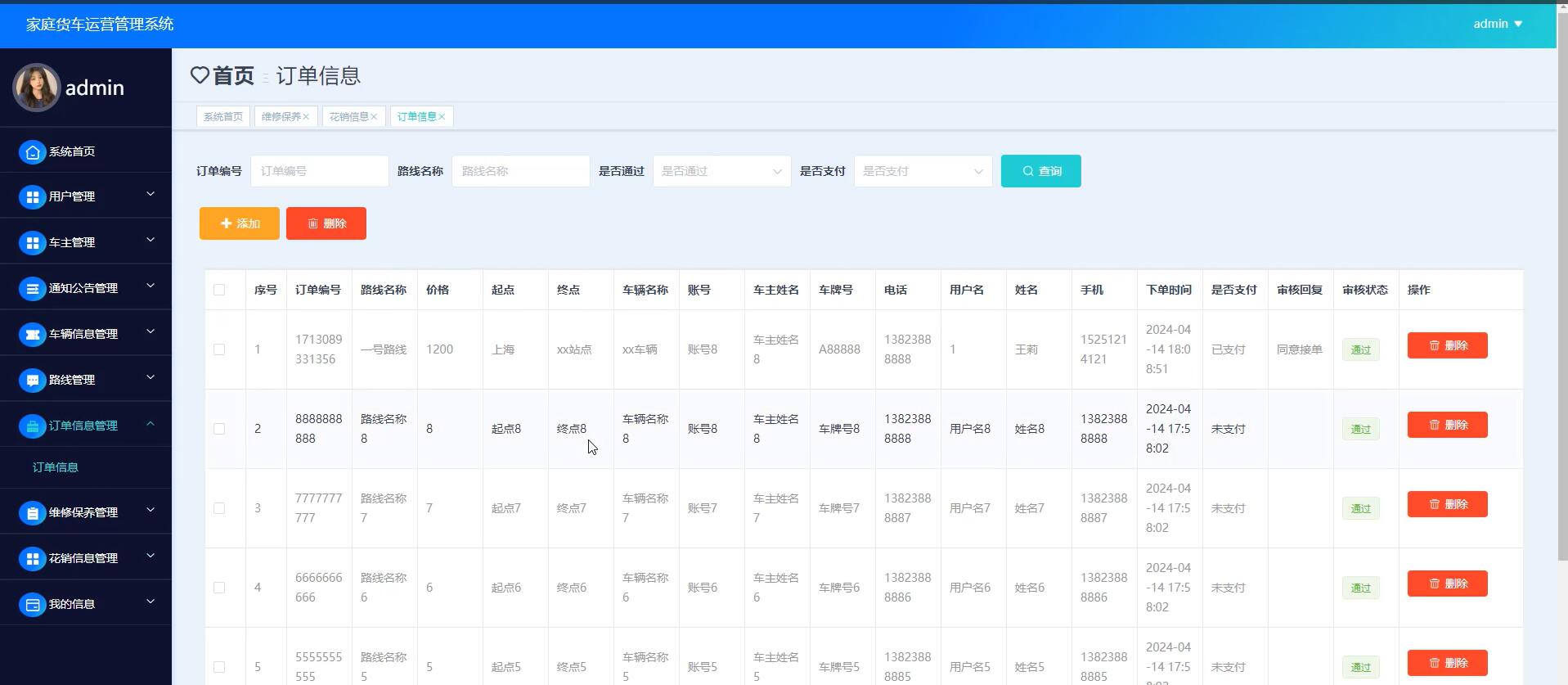This screenshot has width=1568, height=685.
Task: Click the heart icon beside 首页
Action: [200, 75]
